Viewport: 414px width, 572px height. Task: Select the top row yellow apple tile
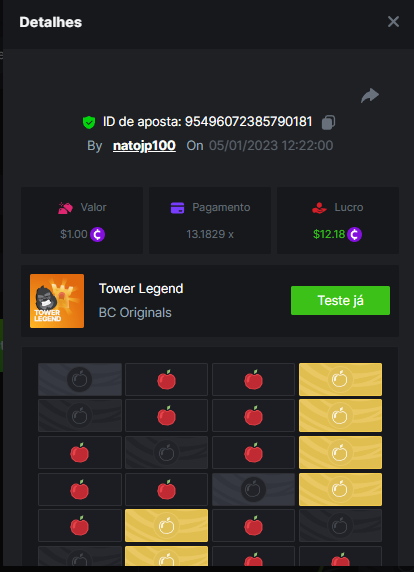coord(340,379)
